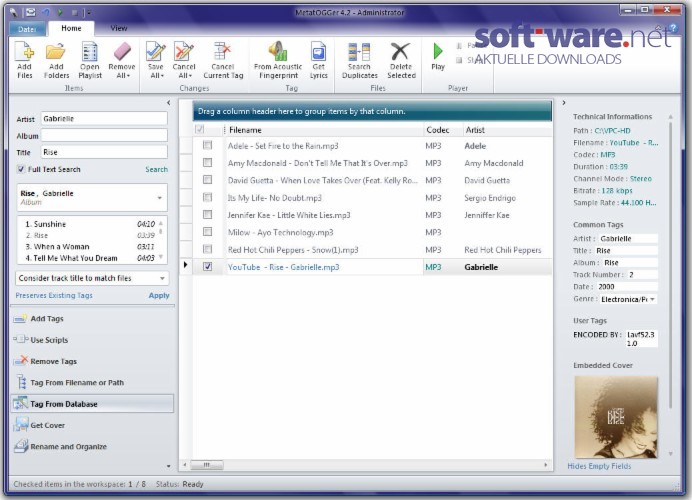Viewport: 692px width, 500px height.
Task: Switch to the View tab
Action: pyautogui.click(x=119, y=28)
